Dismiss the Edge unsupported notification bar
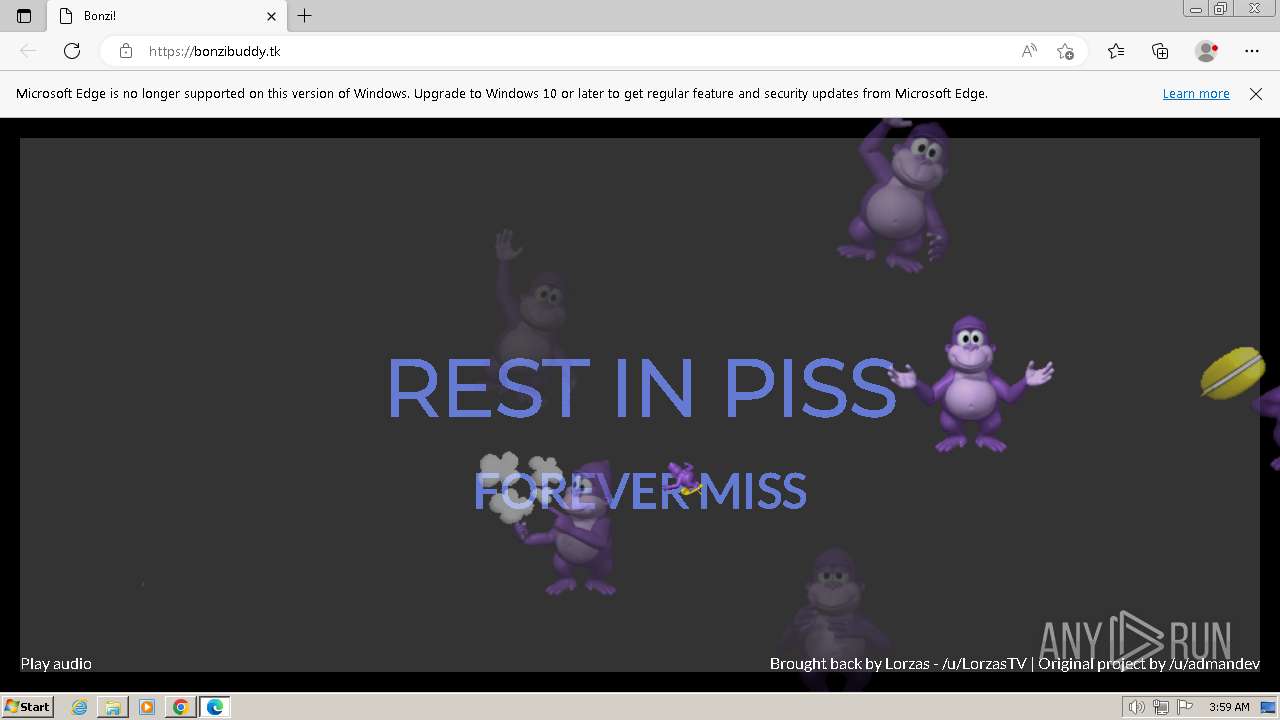Viewport: 1280px width, 720px height. click(1256, 94)
